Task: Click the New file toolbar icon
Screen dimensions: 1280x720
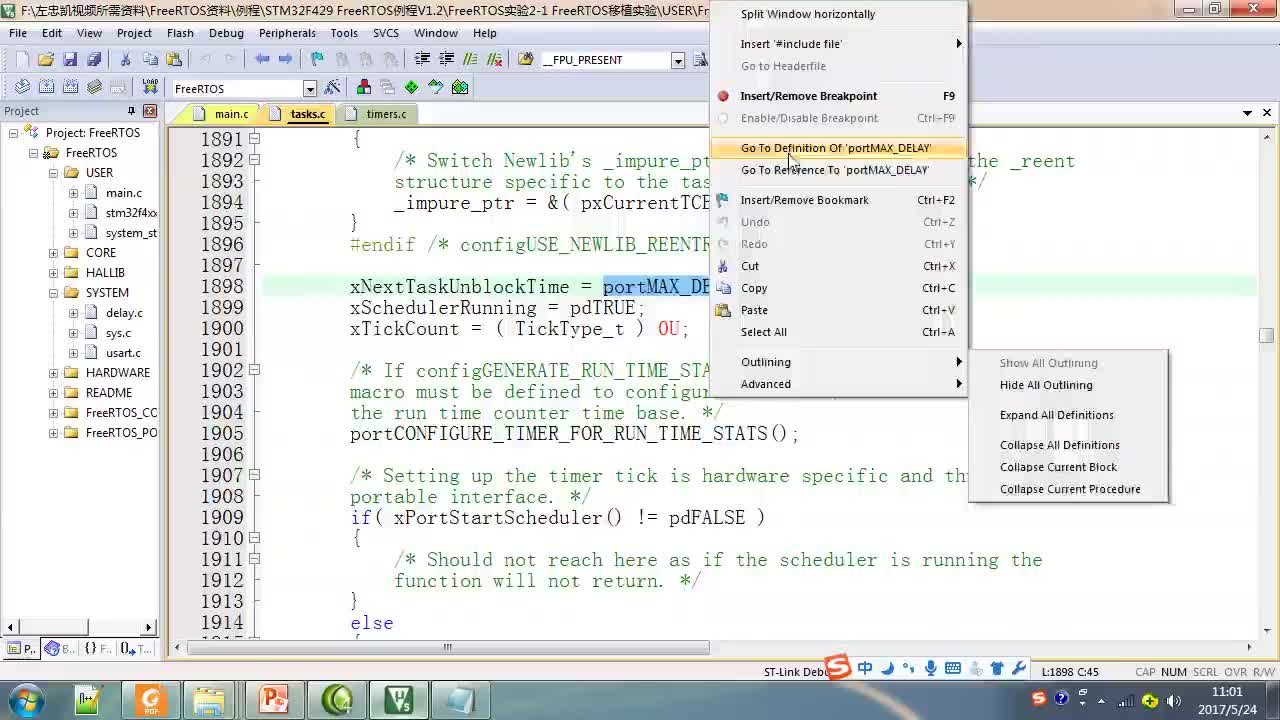Action: (22, 60)
